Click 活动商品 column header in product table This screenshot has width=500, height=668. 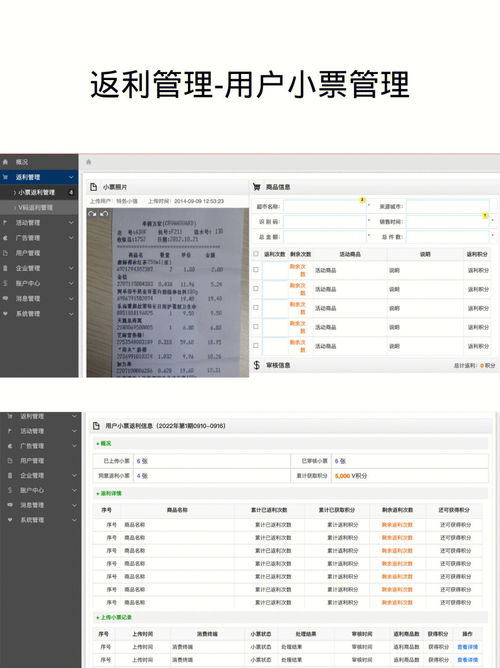350,254
